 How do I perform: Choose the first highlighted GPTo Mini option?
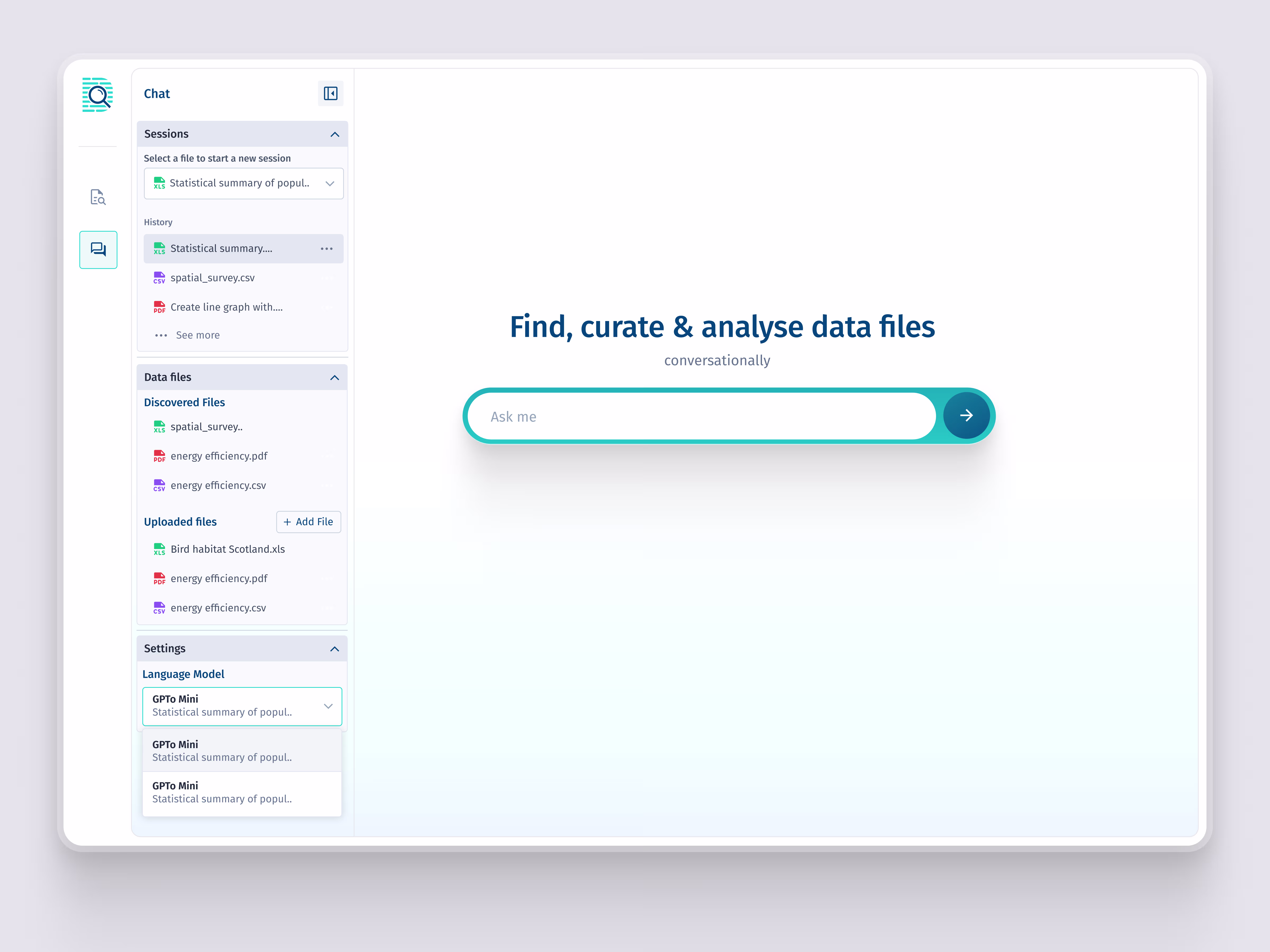pyautogui.click(x=242, y=750)
